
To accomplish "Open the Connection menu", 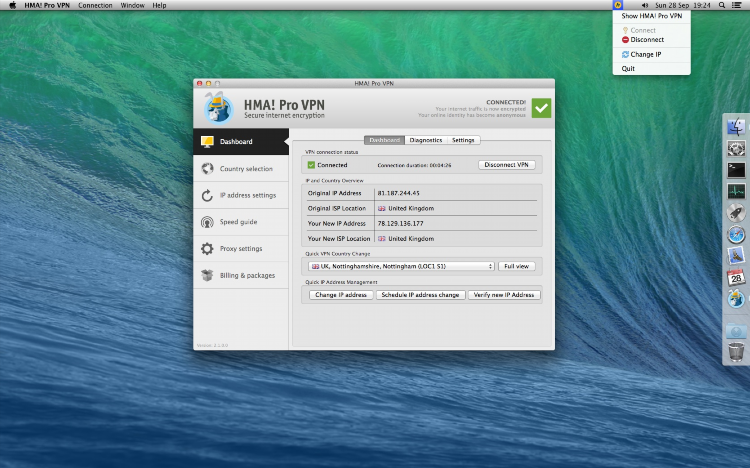I will click(95, 5).
